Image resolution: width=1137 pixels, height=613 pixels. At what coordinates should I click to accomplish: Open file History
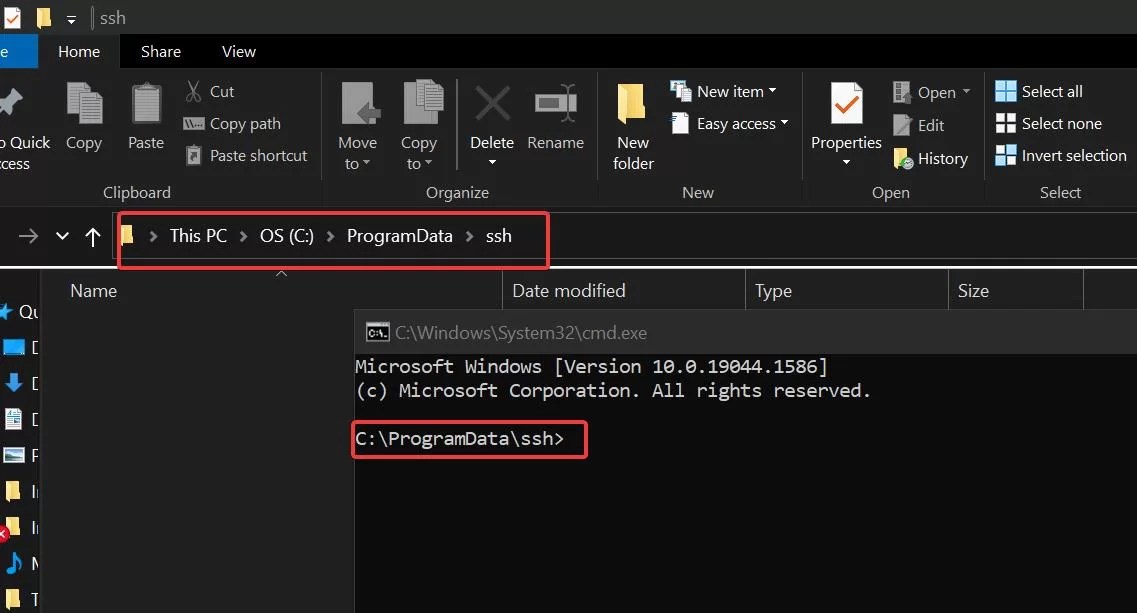pos(931,158)
